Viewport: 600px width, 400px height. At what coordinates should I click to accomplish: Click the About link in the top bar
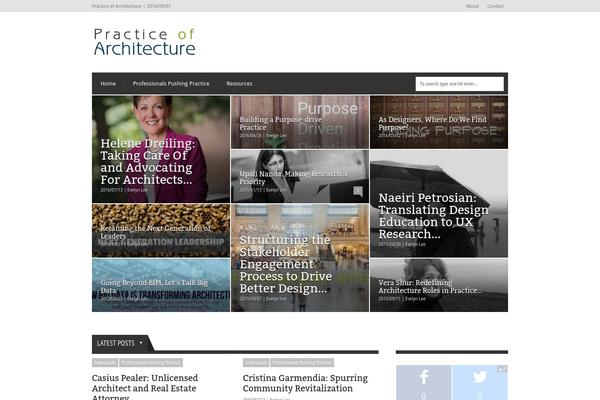[x=472, y=6]
